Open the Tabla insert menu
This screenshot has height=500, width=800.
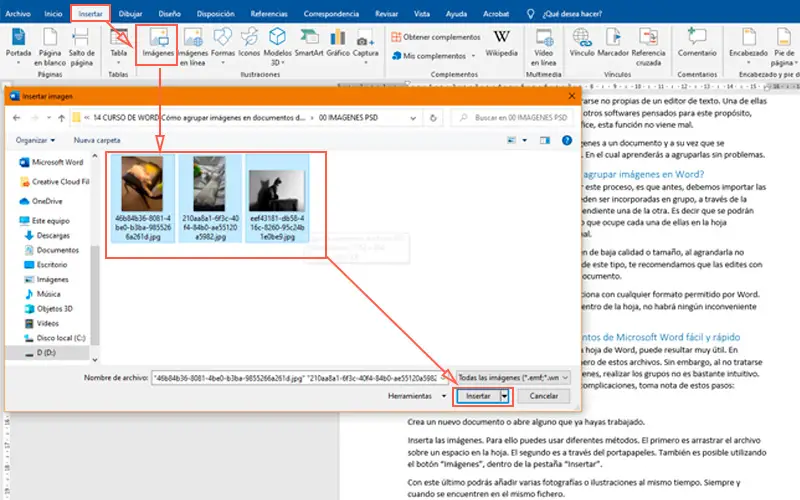[118, 46]
